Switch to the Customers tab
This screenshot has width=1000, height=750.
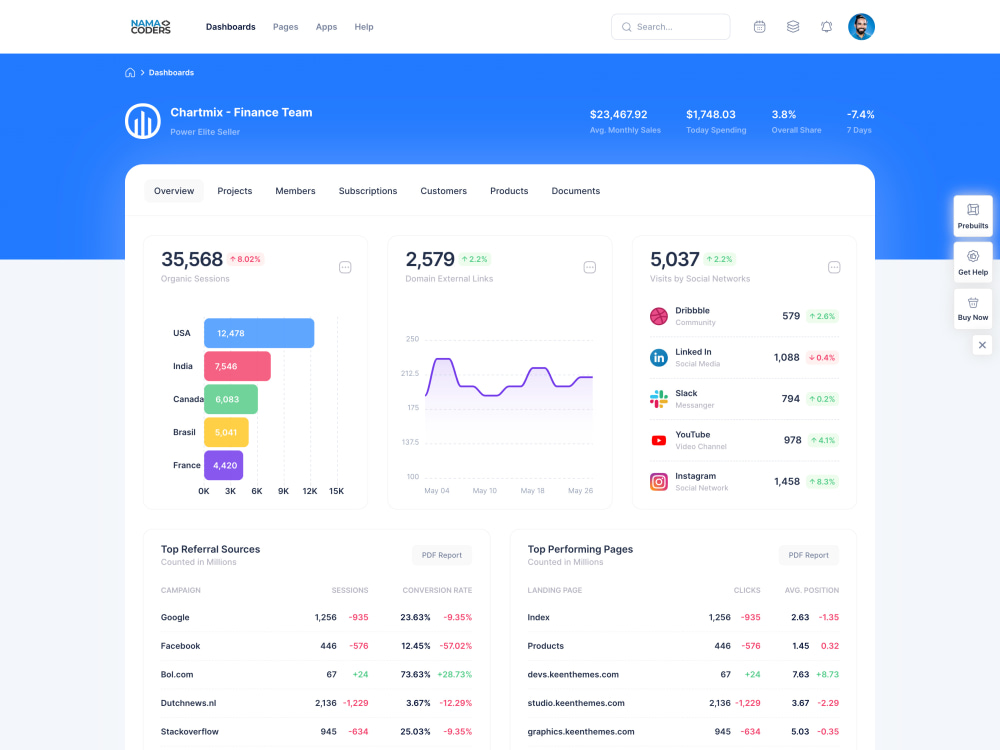[x=443, y=191]
